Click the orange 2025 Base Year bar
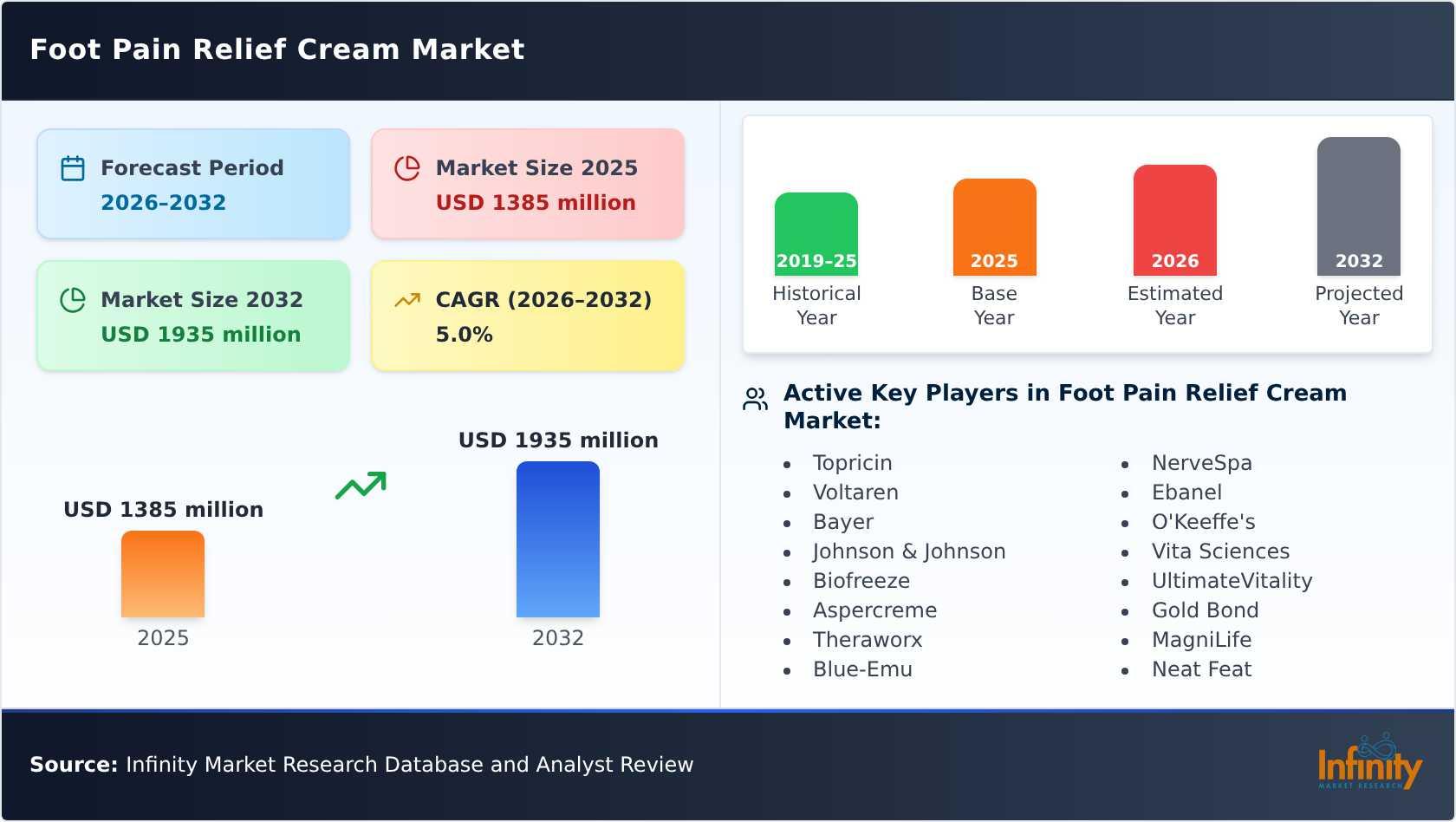 (x=995, y=227)
